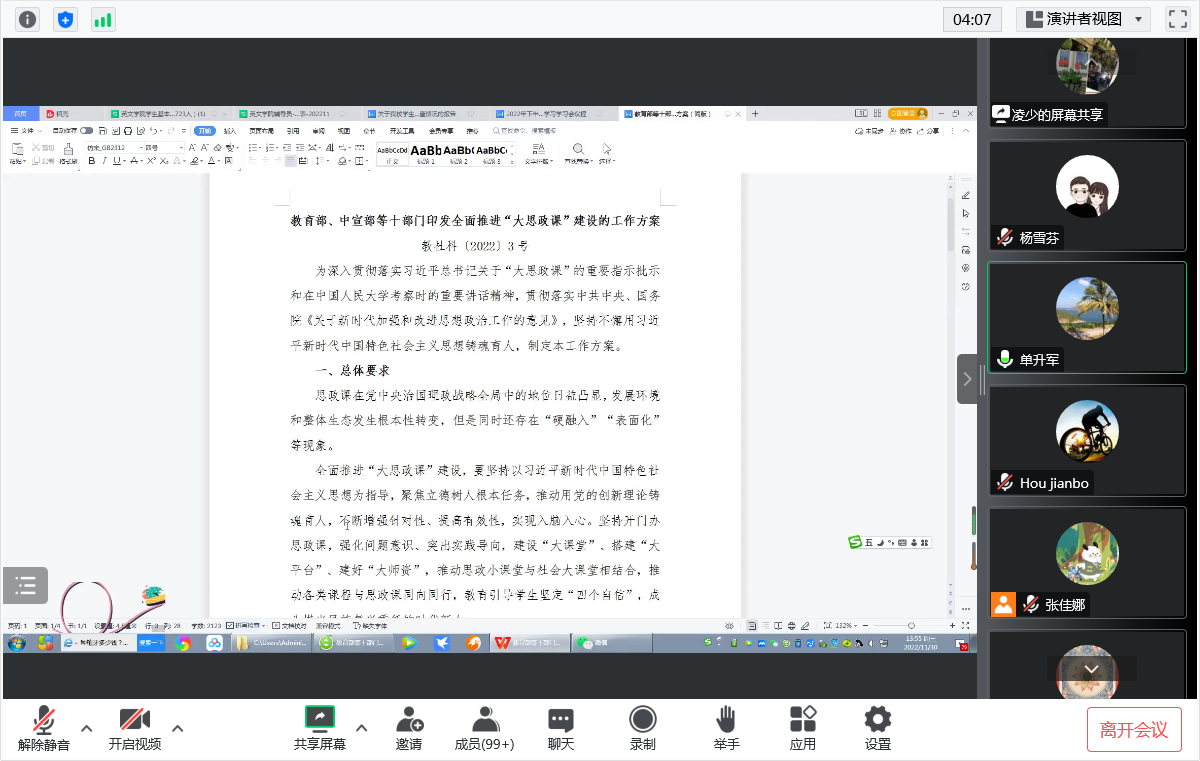The image size is (1200, 761).
Task: Unmute the microphone
Action: [x=44, y=728]
